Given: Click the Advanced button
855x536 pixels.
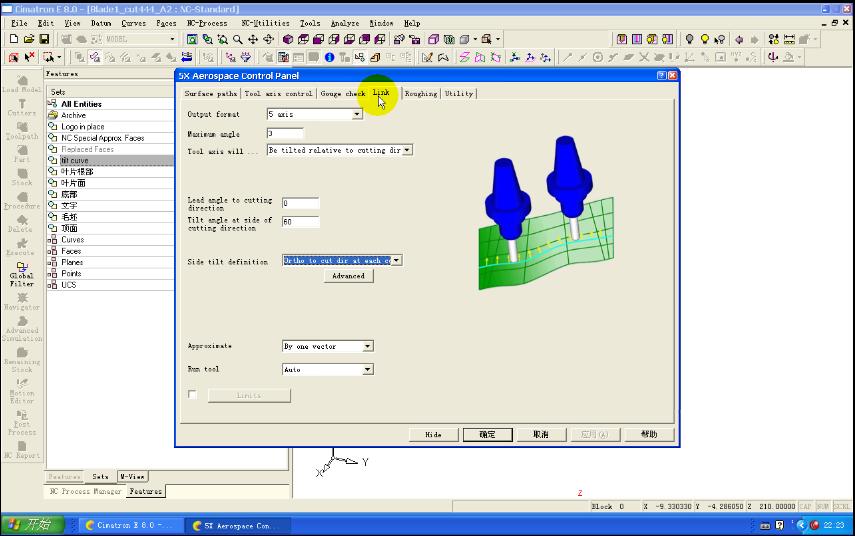Looking at the screenshot, I should [348, 276].
